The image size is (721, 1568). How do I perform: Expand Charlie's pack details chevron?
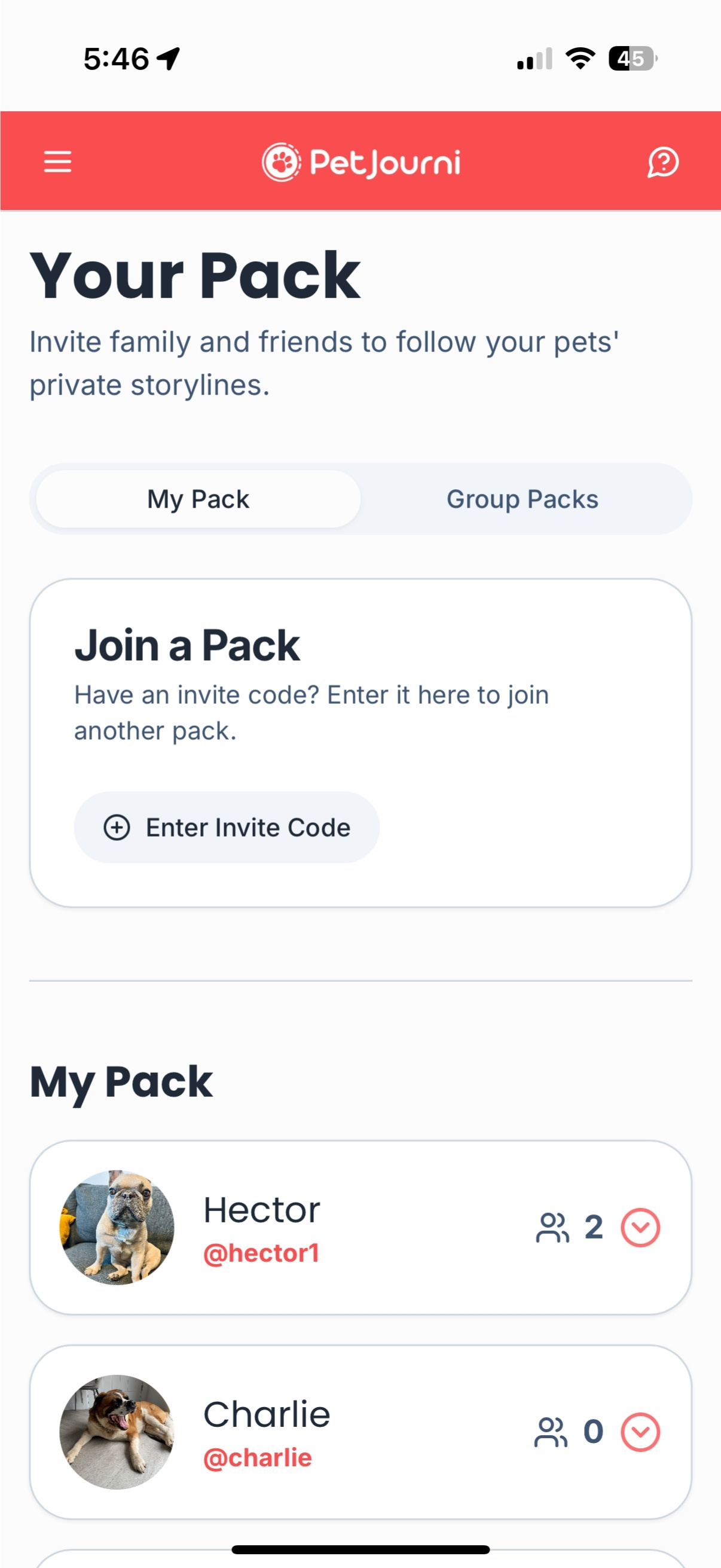[x=640, y=1432]
